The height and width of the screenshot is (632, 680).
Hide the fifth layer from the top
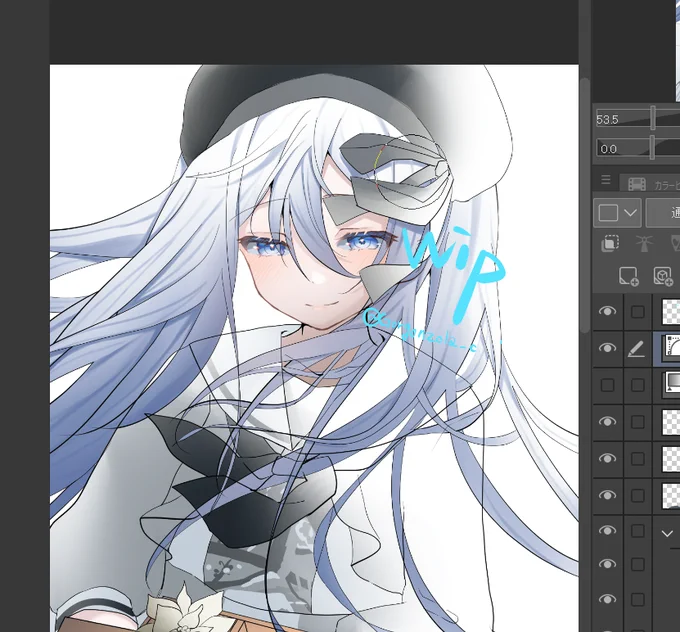(607, 458)
